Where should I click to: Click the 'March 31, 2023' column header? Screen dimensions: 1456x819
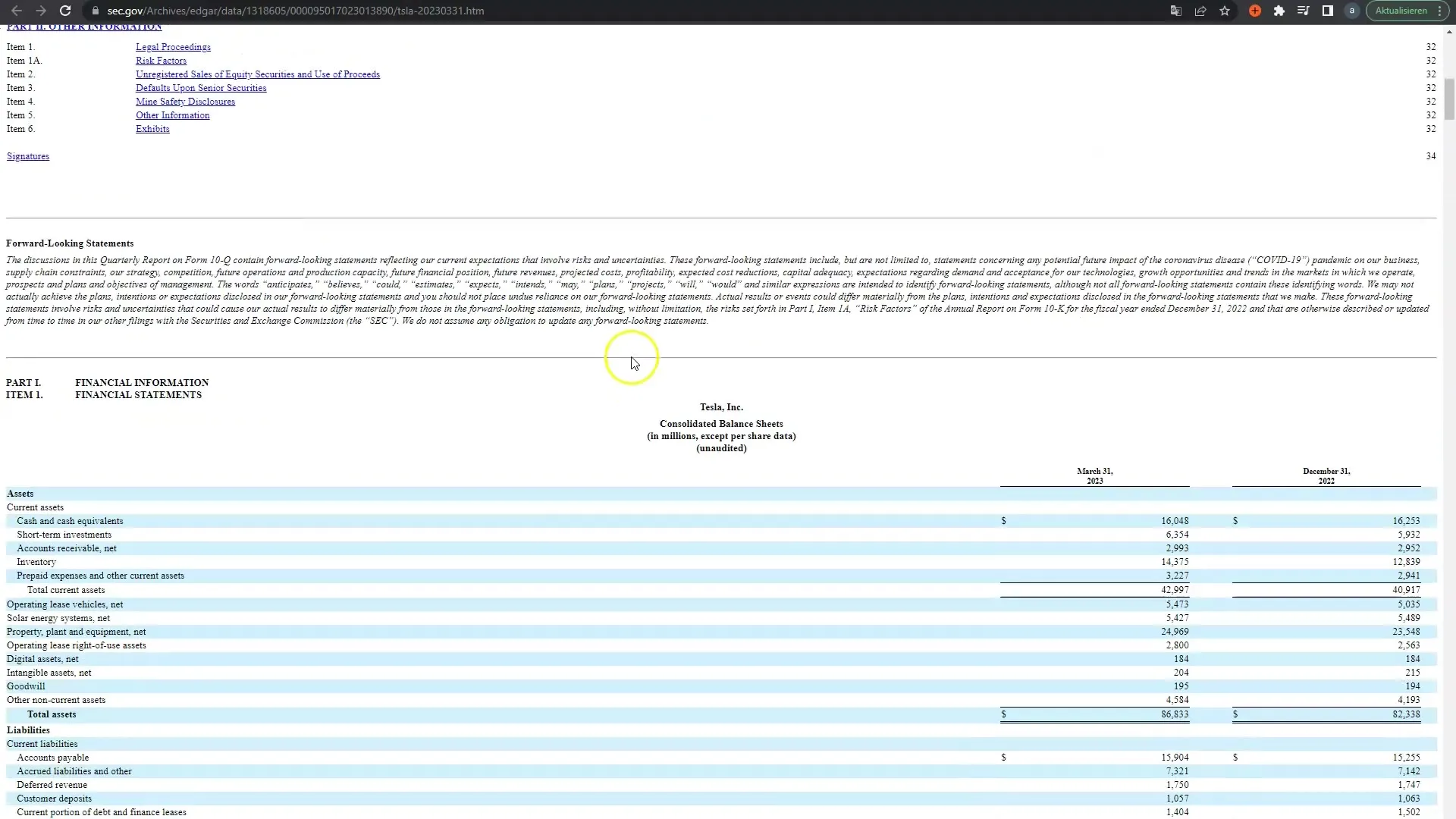1094,476
